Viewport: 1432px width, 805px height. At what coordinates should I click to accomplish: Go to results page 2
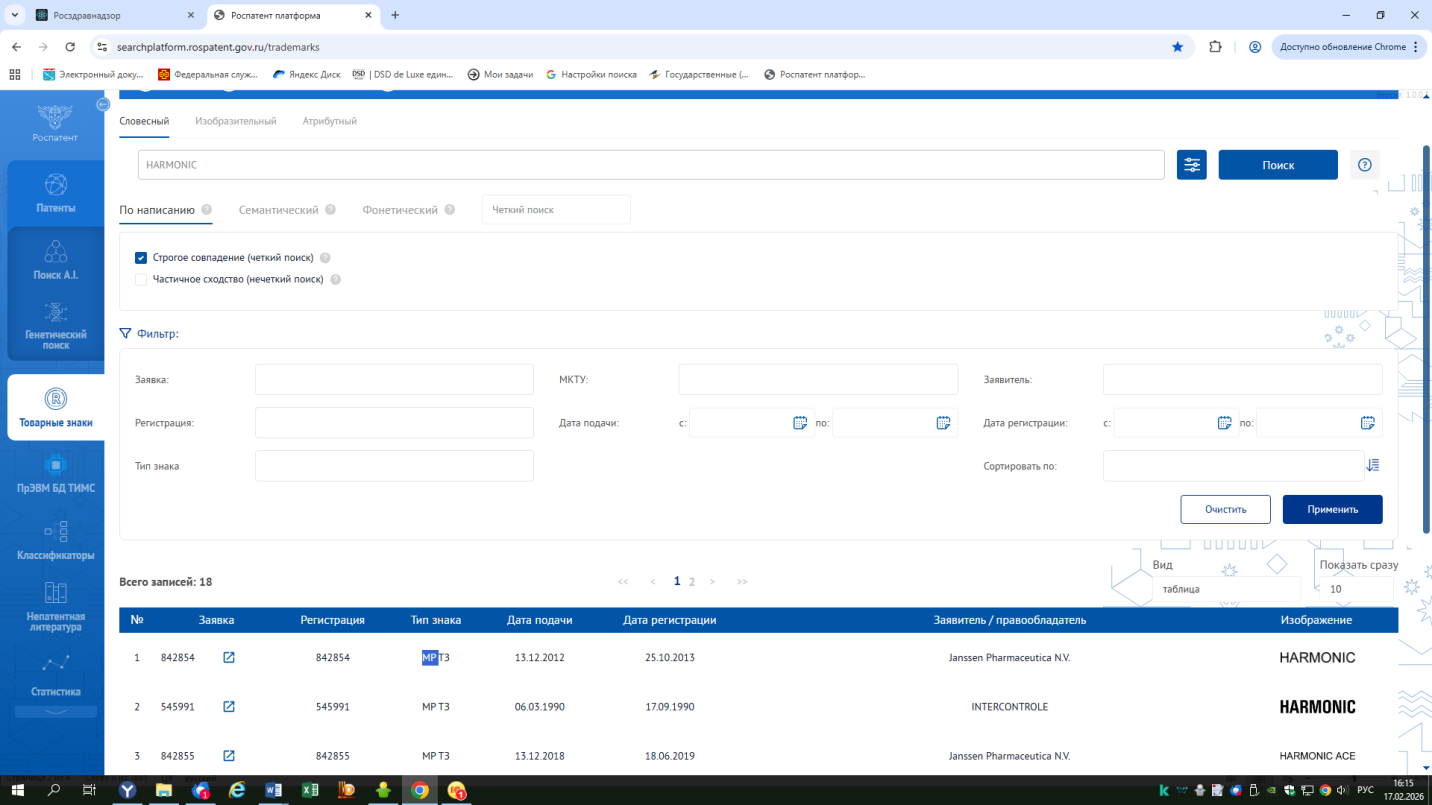pos(692,581)
